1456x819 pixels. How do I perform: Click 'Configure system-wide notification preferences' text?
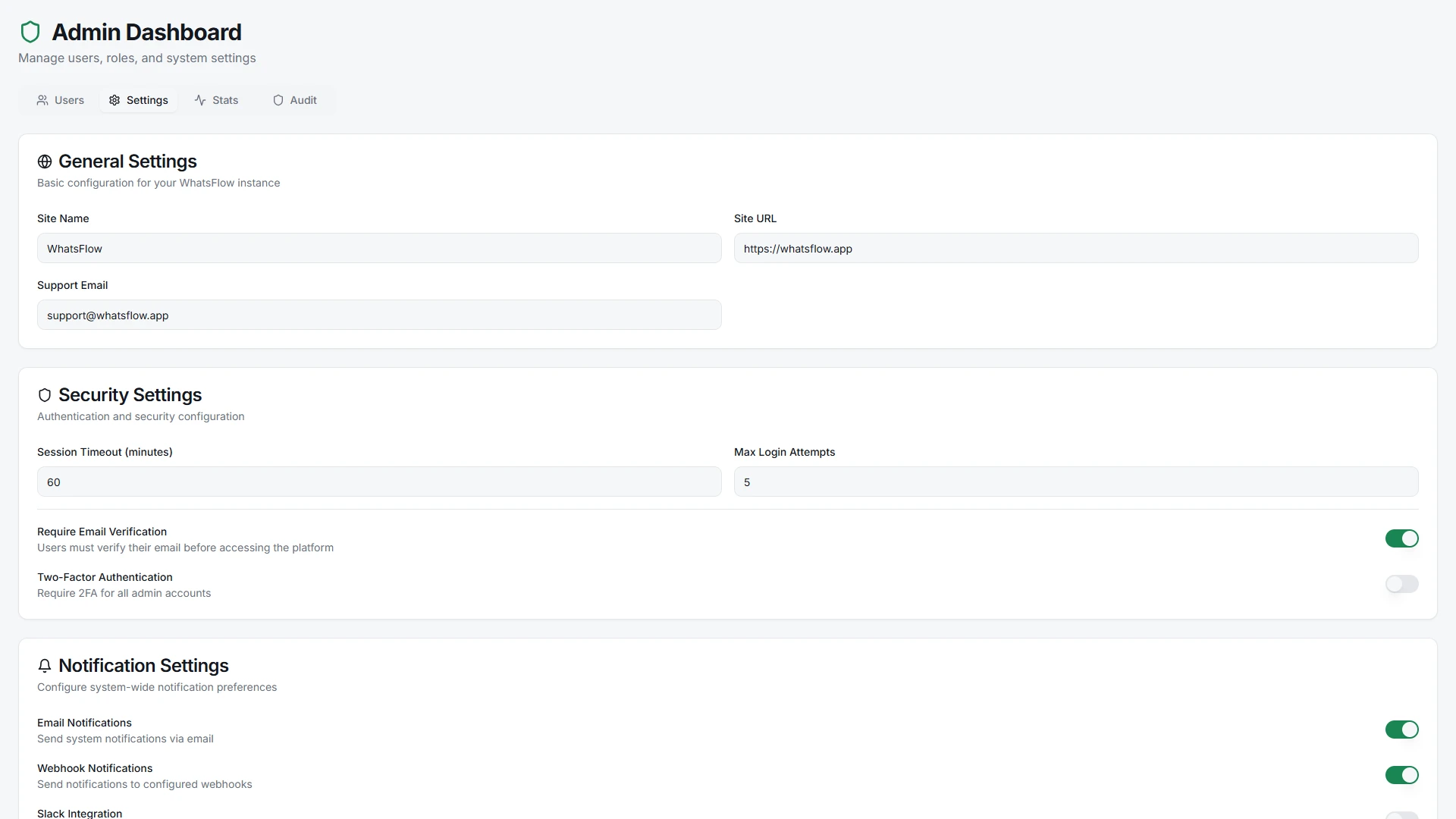coord(157,687)
